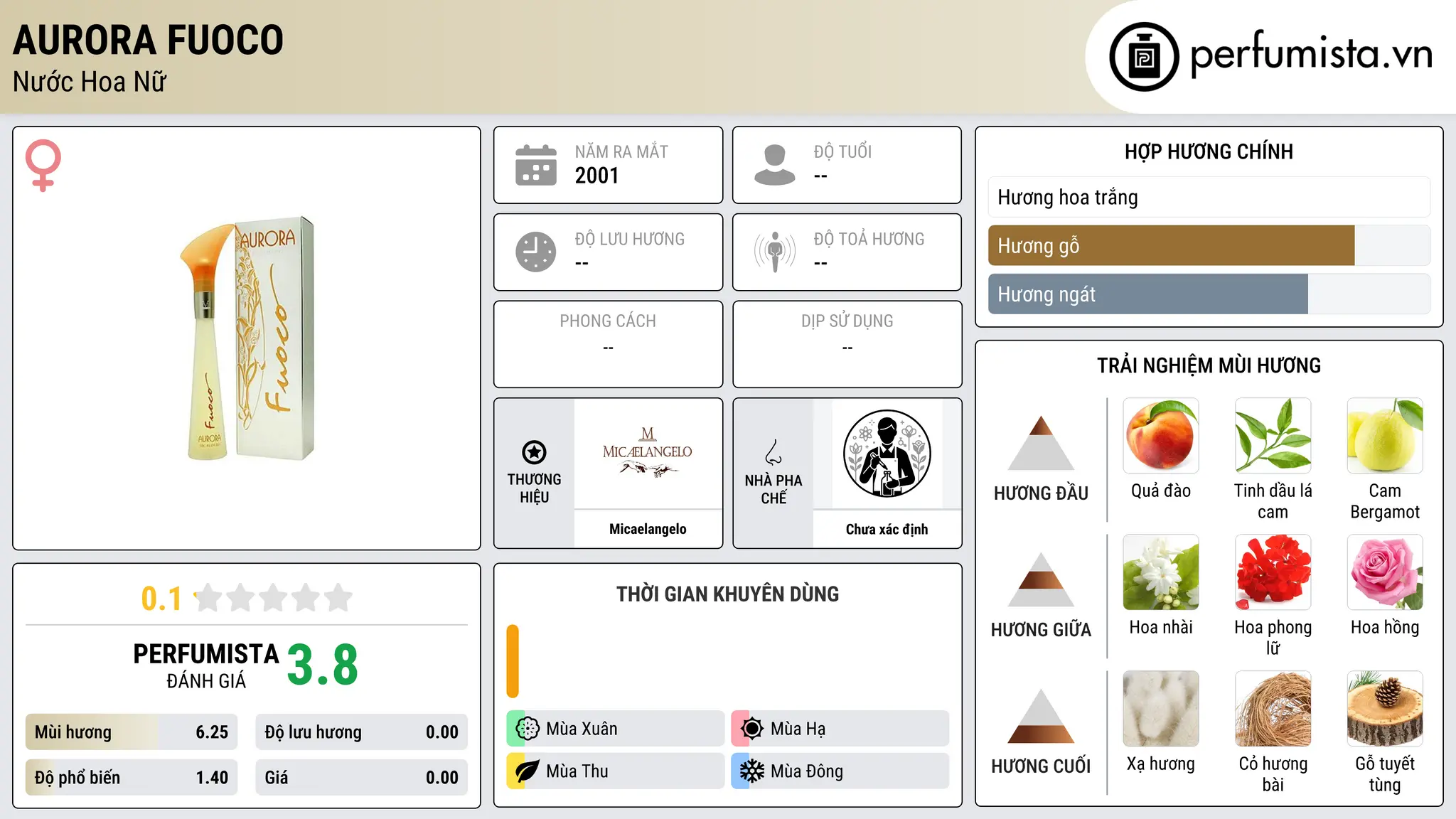Open the Hoa phong lữ geranium image
1456x819 pixels.
pos(1273,572)
